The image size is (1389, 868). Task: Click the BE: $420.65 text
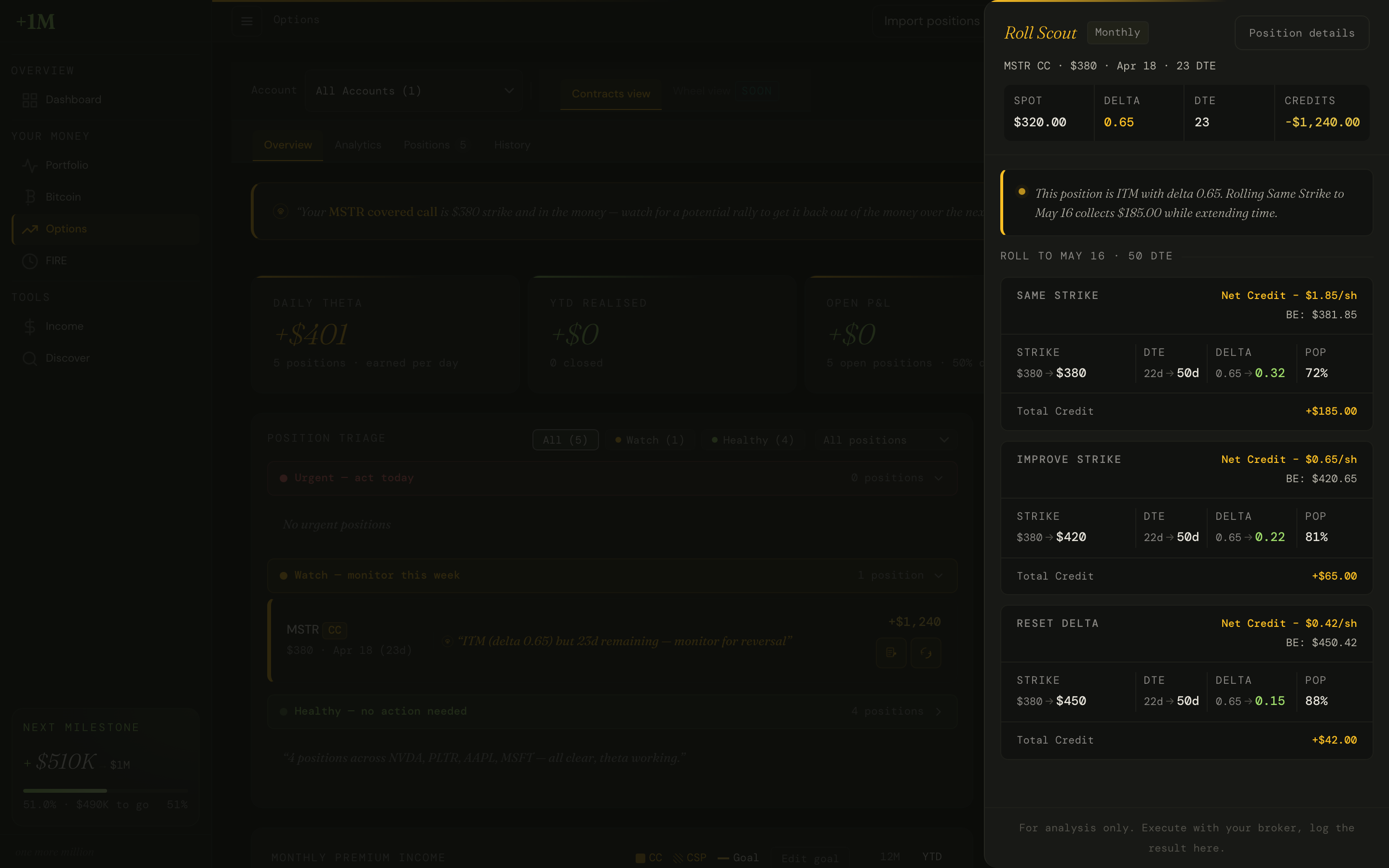(1321, 479)
